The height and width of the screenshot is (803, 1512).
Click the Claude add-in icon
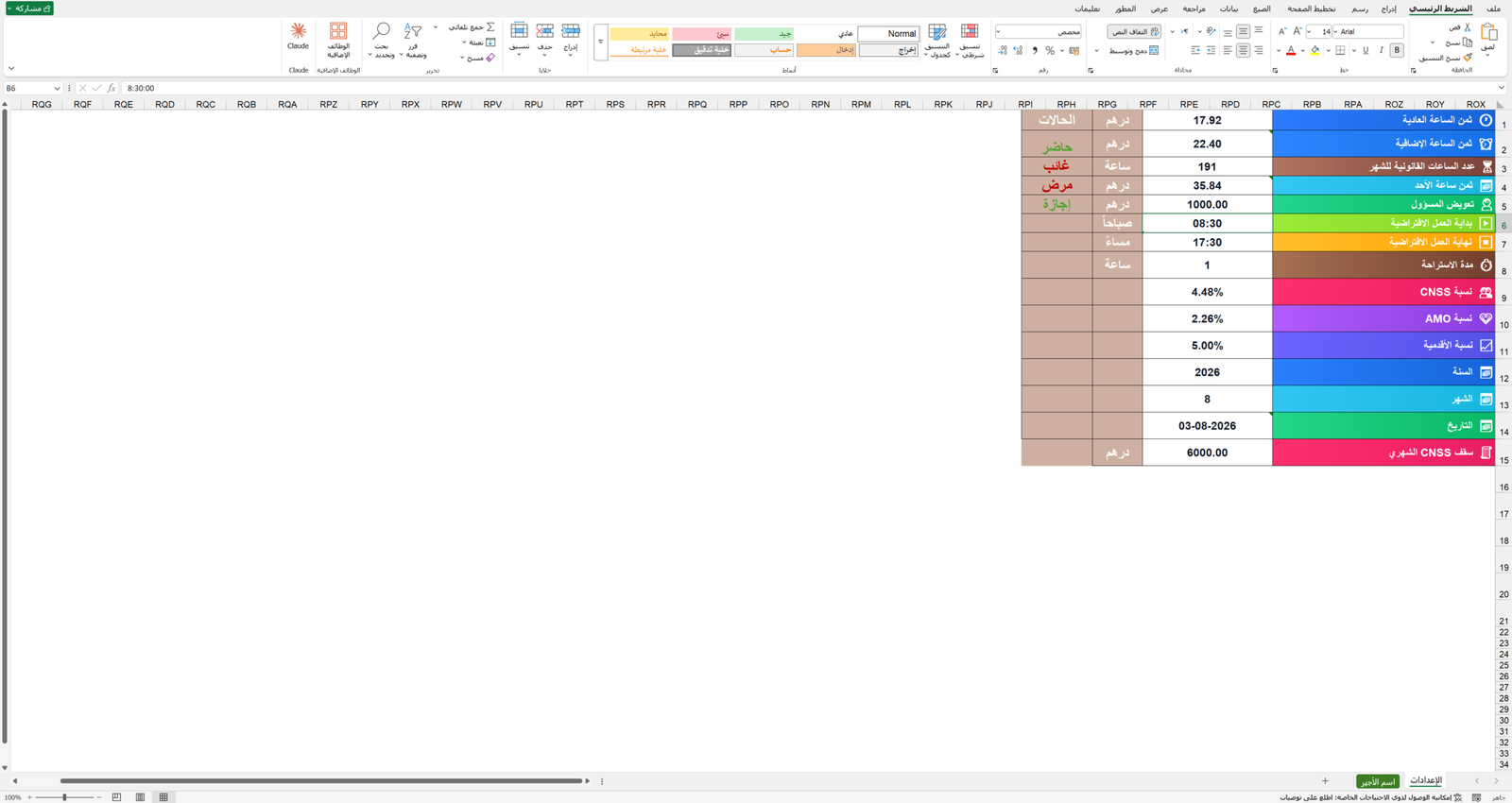[x=298, y=31]
